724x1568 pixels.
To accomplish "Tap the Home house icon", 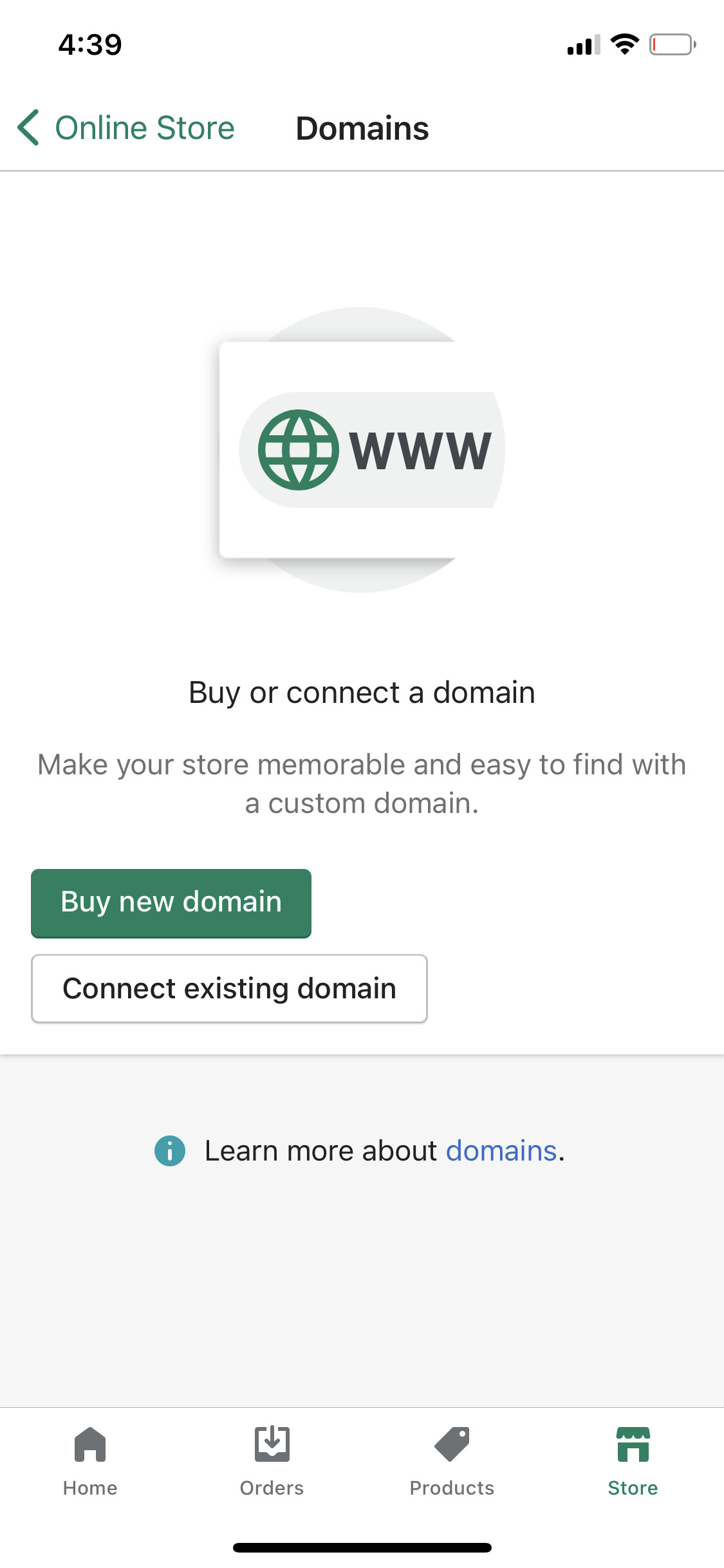I will [90, 1444].
